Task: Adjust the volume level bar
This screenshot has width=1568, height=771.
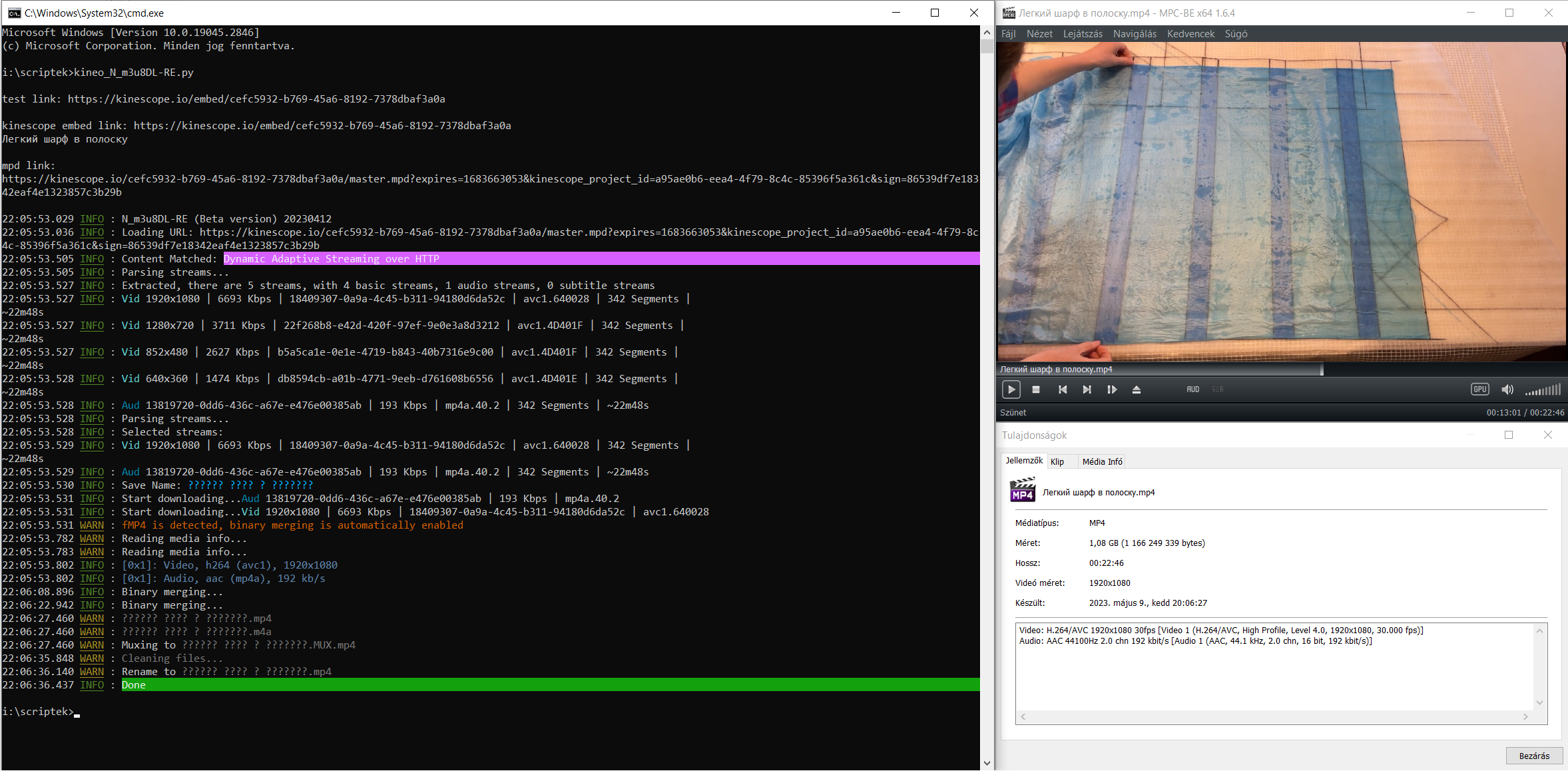Action: [x=1543, y=390]
